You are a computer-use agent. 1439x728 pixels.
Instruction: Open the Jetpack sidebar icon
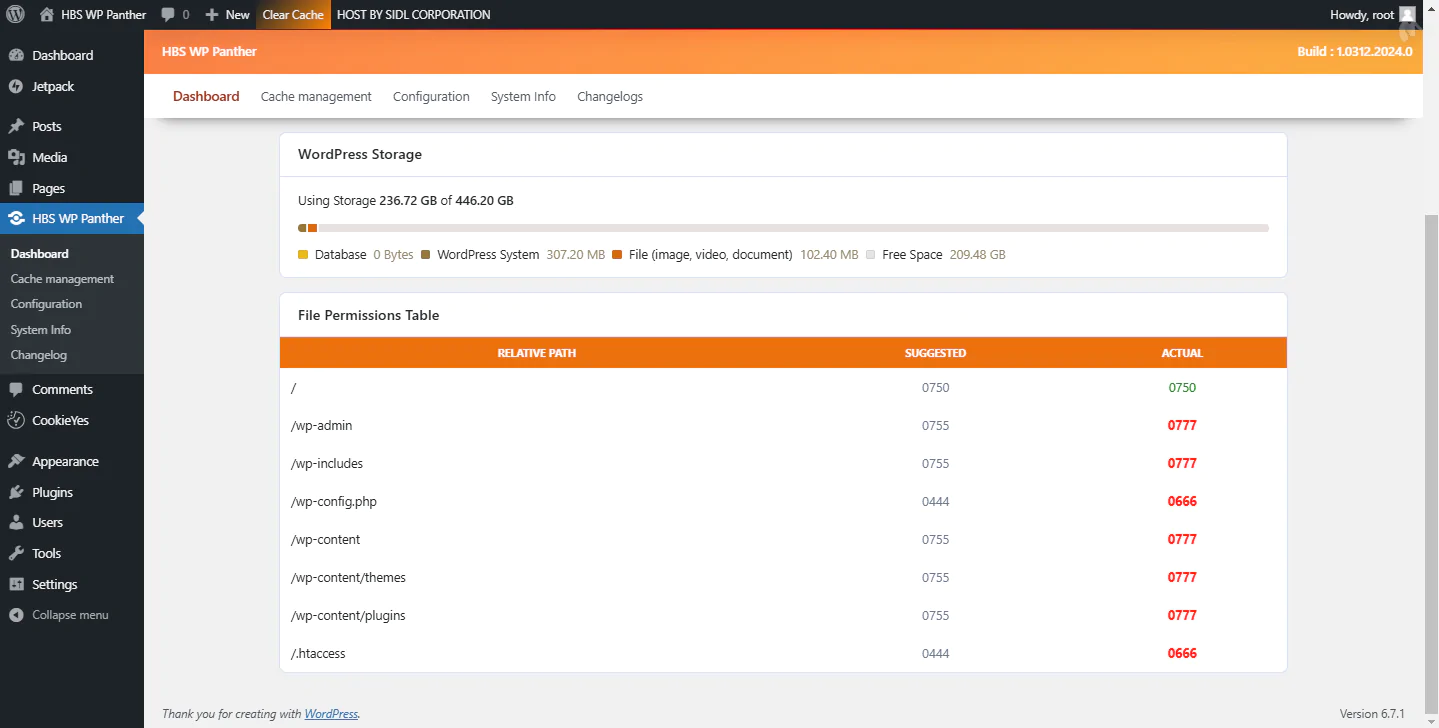point(16,87)
